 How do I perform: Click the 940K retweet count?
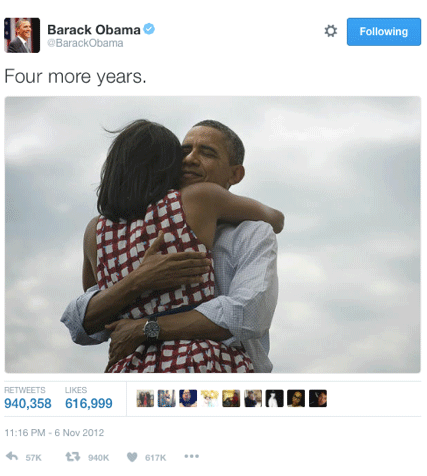tap(99, 458)
